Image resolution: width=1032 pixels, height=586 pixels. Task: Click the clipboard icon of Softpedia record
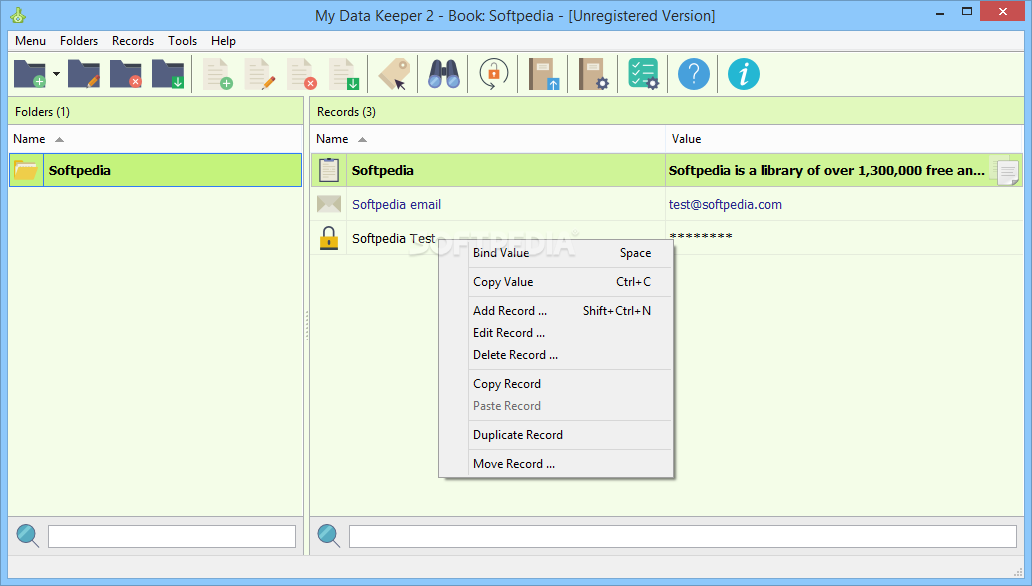pos(328,170)
